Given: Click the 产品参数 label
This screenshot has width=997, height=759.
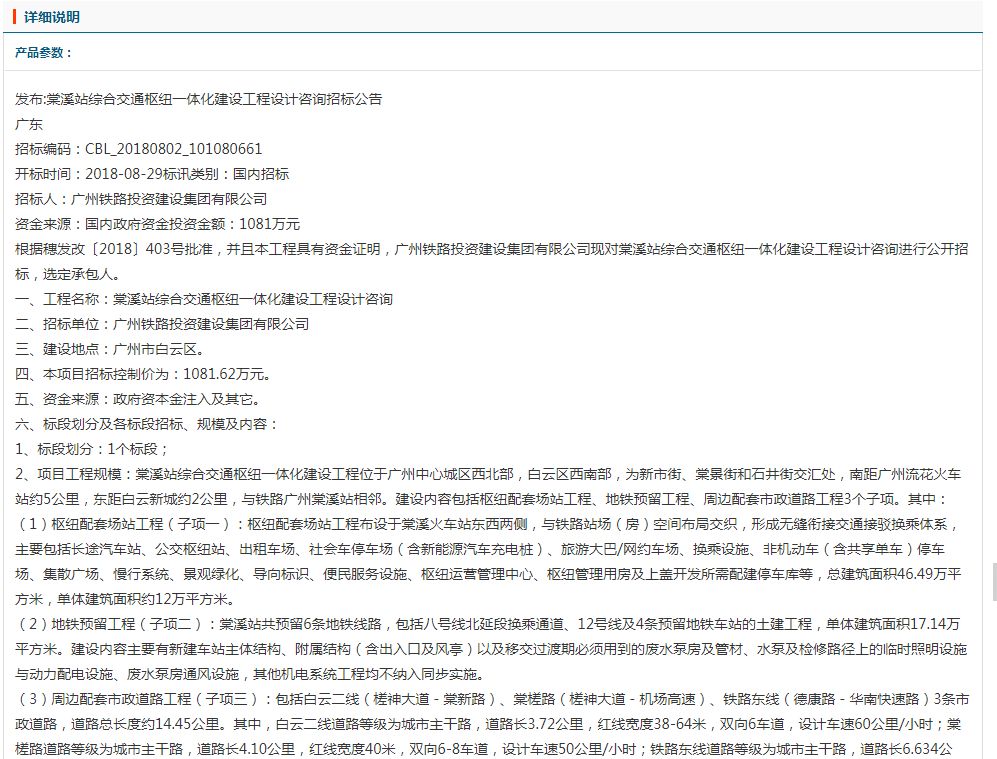Looking at the screenshot, I should [x=44, y=53].
